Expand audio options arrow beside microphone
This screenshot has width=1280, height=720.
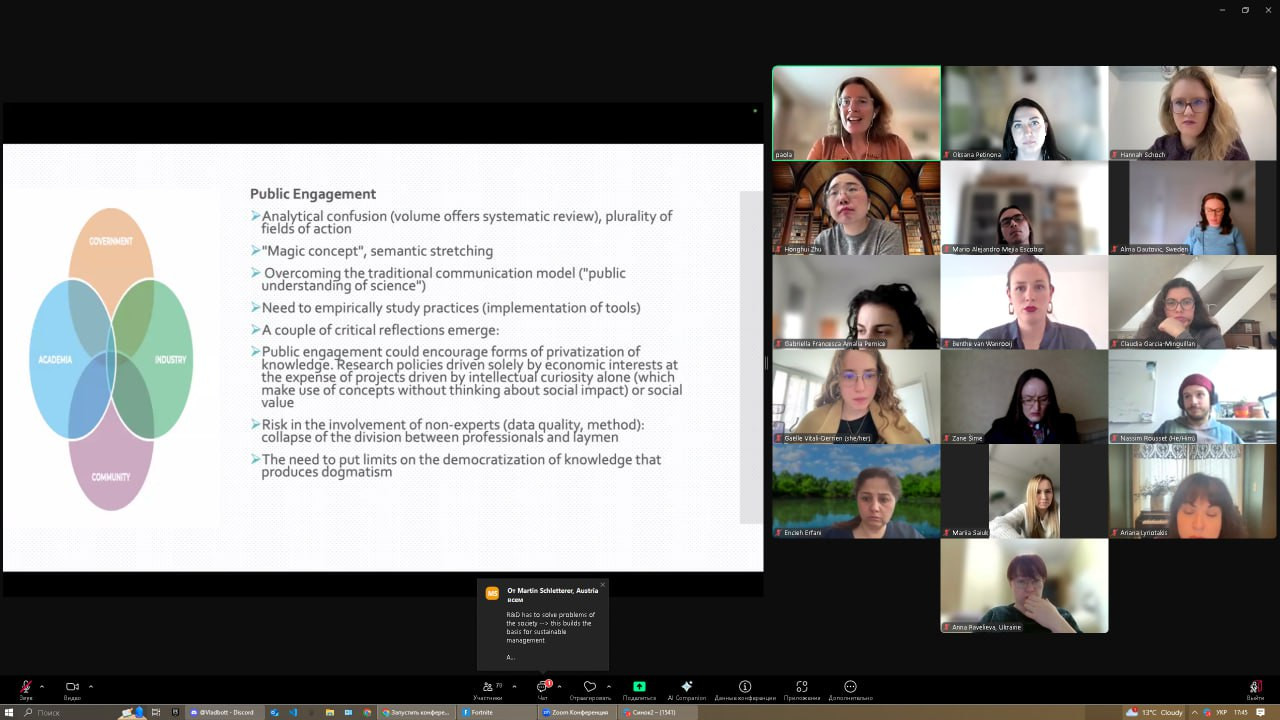pyautogui.click(x=42, y=686)
